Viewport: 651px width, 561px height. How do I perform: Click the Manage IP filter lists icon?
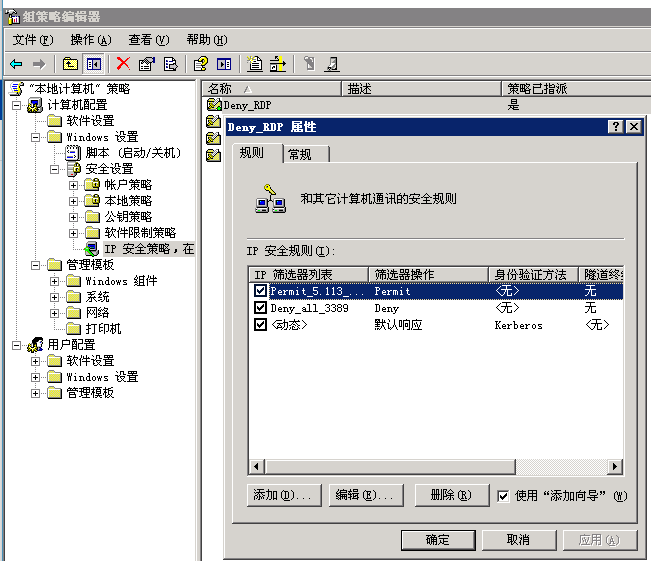click(278, 64)
